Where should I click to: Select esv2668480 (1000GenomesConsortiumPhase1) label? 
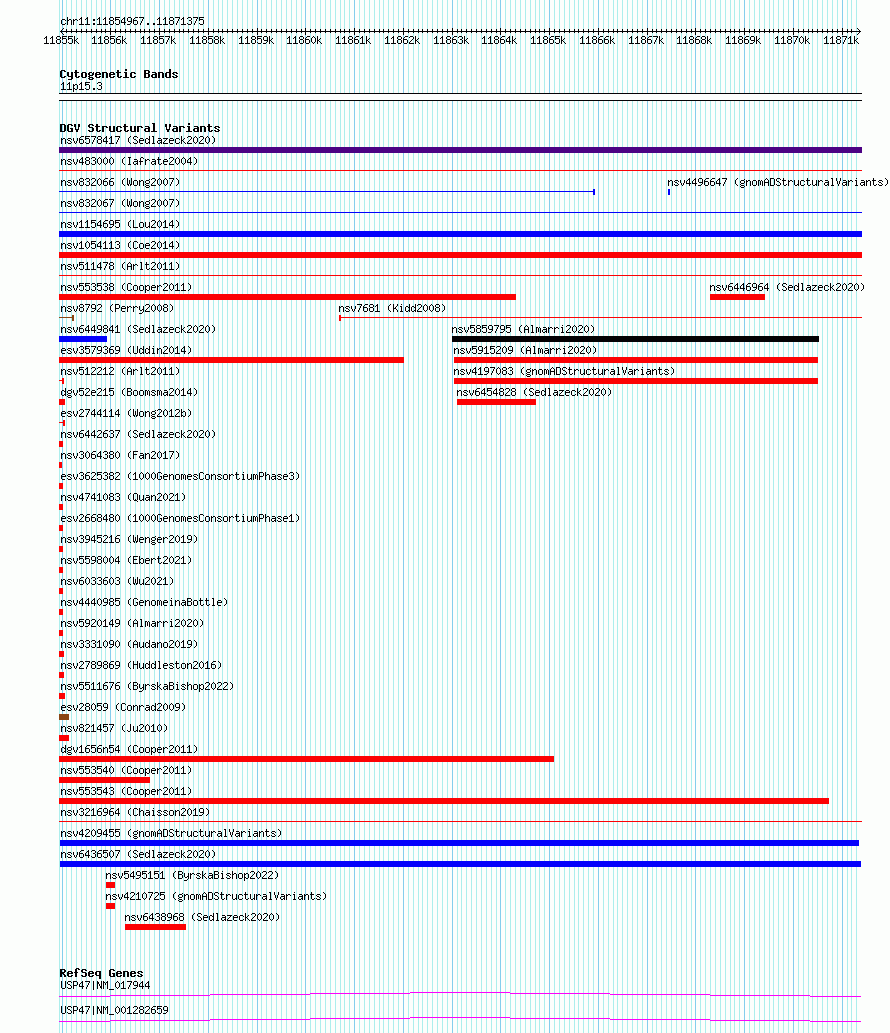pos(180,518)
